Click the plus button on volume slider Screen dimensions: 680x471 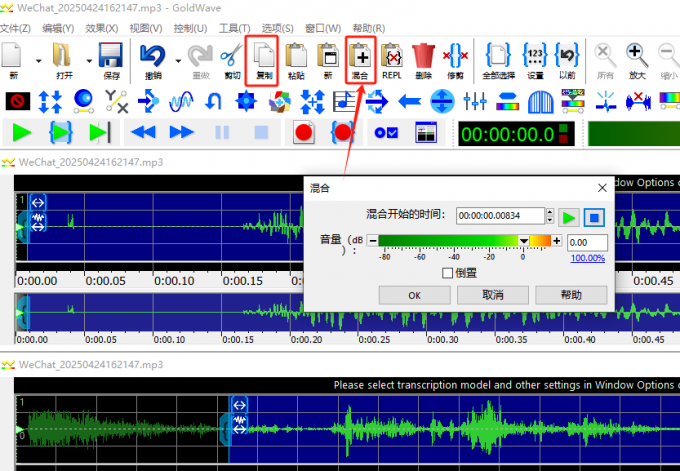[x=557, y=241]
